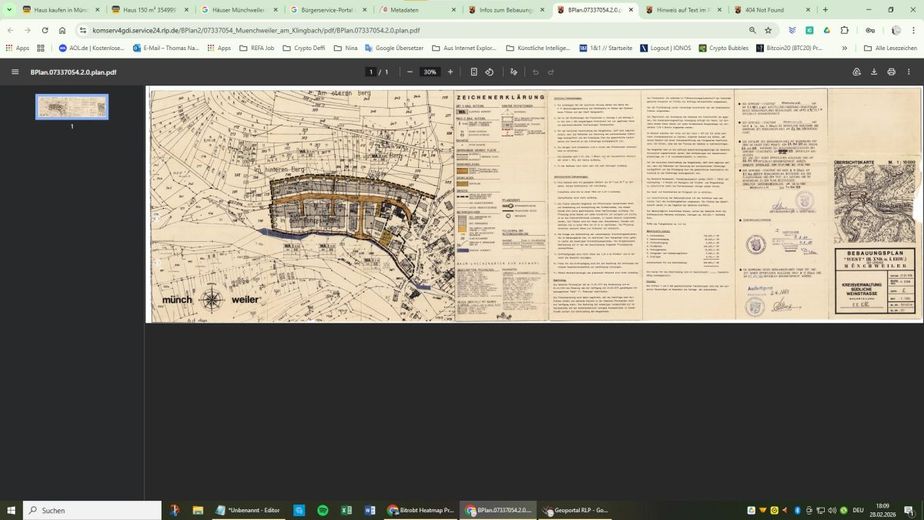Select the page 1 thumbnail
924x520 pixels.
[72, 107]
